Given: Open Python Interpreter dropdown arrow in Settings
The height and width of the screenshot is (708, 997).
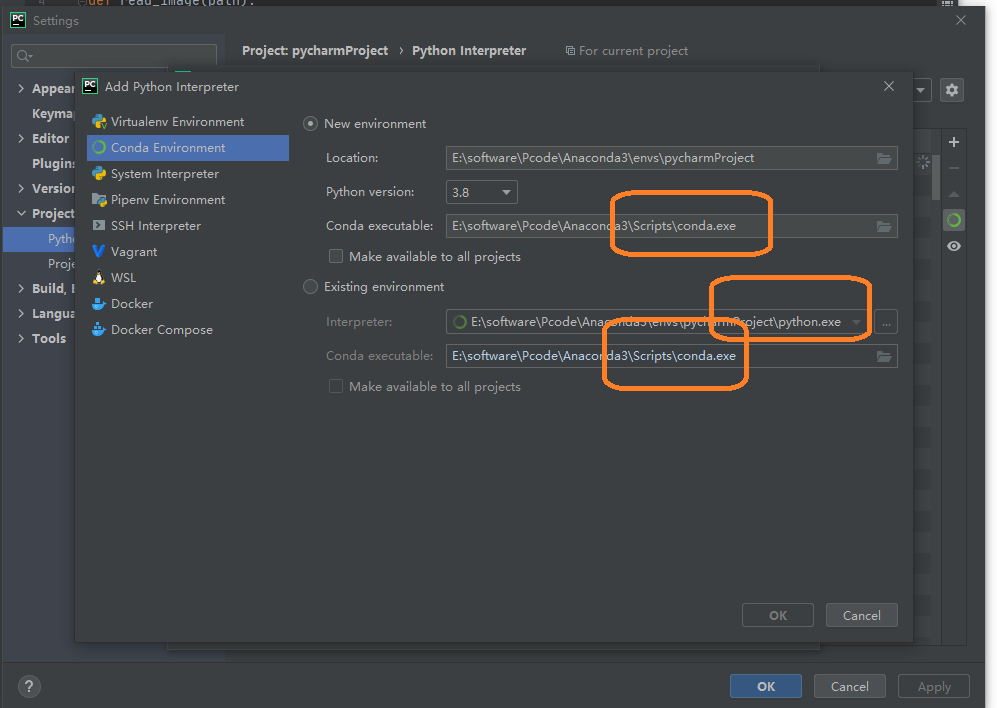Looking at the screenshot, I should pyautogui.click(x=921, y=90).
